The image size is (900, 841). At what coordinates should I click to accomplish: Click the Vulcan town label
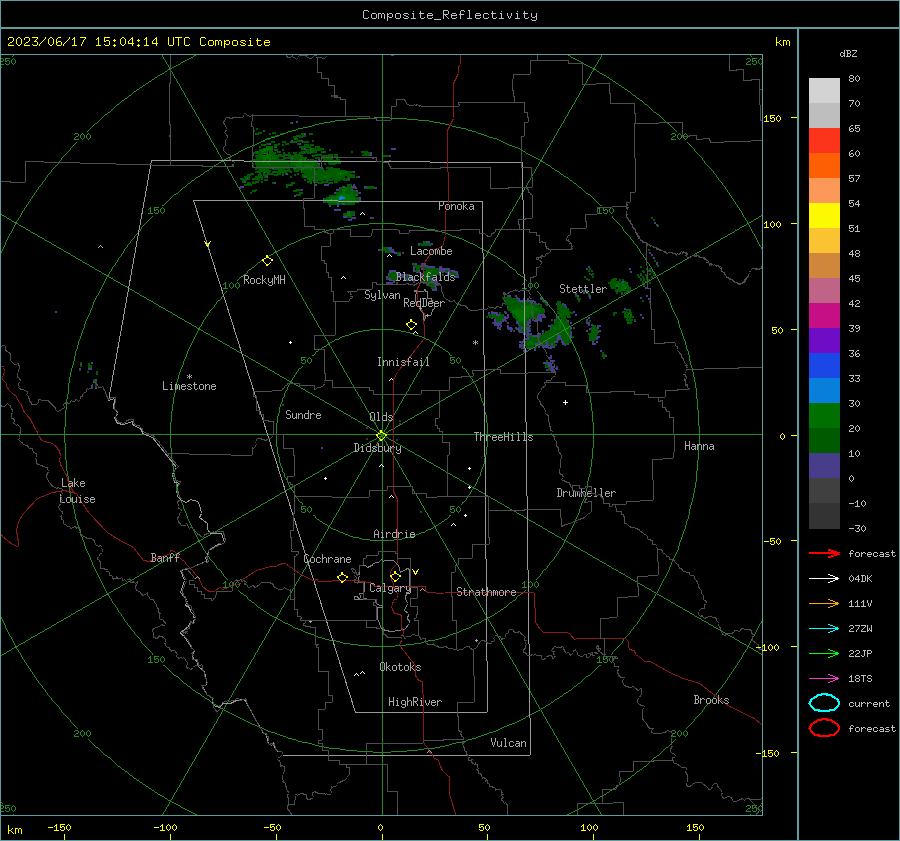[509, 743]
